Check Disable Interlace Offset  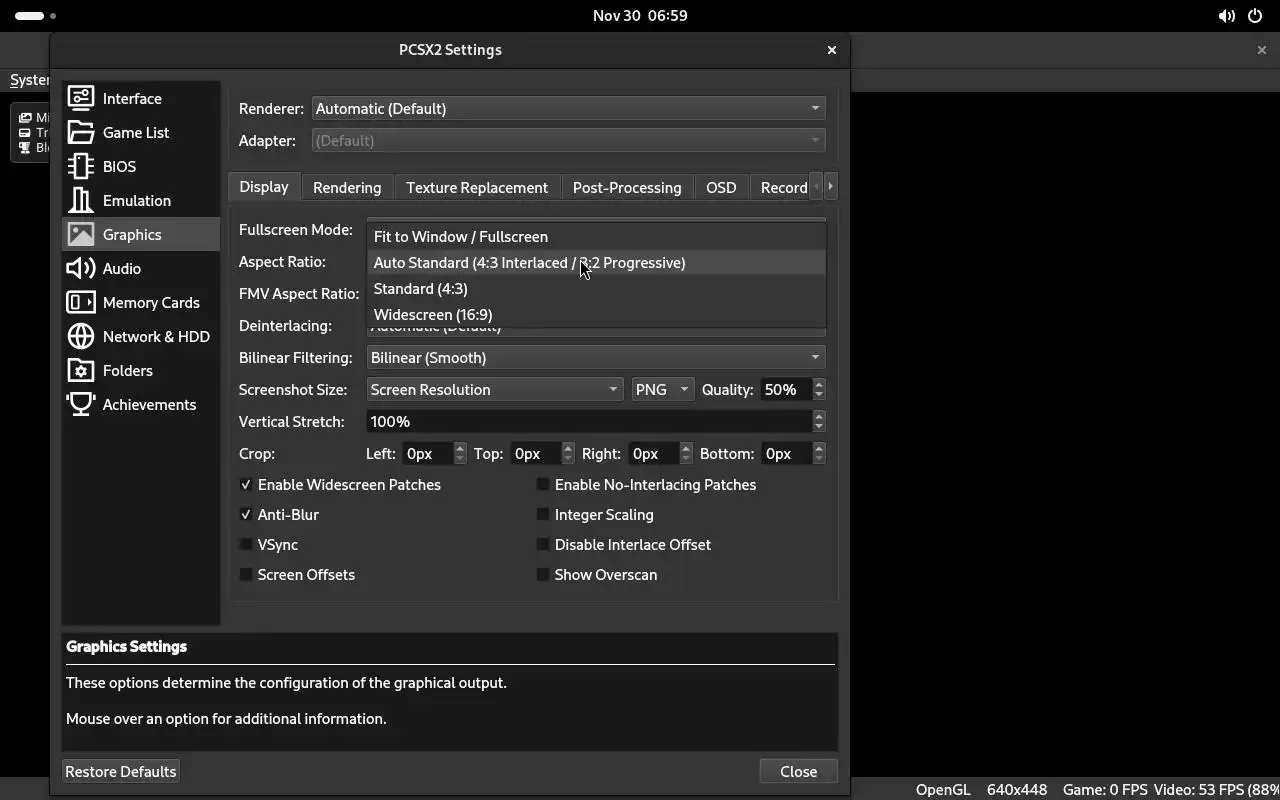pyautogui.click(x=543, y=544)
